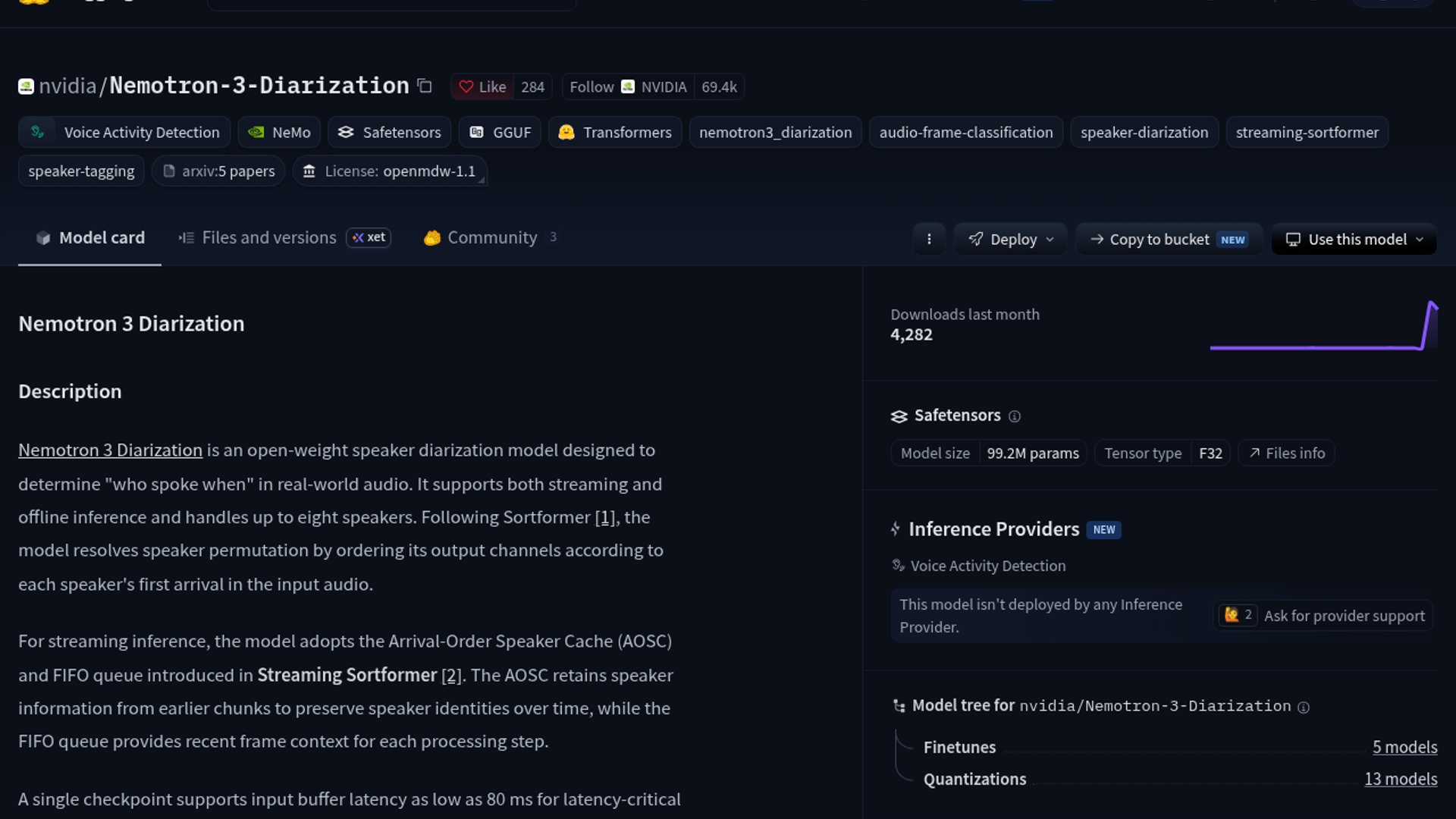Select the streaming-sortformer tag

[x=1307, y=133]
